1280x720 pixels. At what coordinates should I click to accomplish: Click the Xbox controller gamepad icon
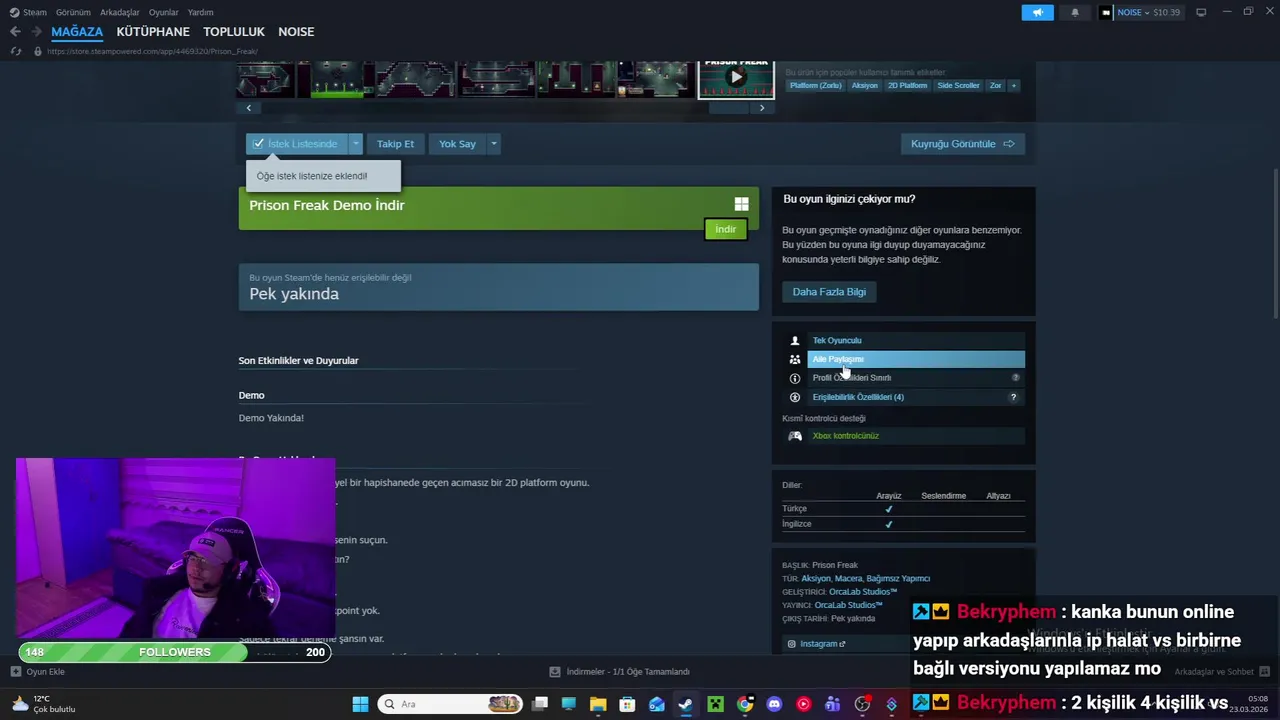pyautogui.click(x=795, y=436)
